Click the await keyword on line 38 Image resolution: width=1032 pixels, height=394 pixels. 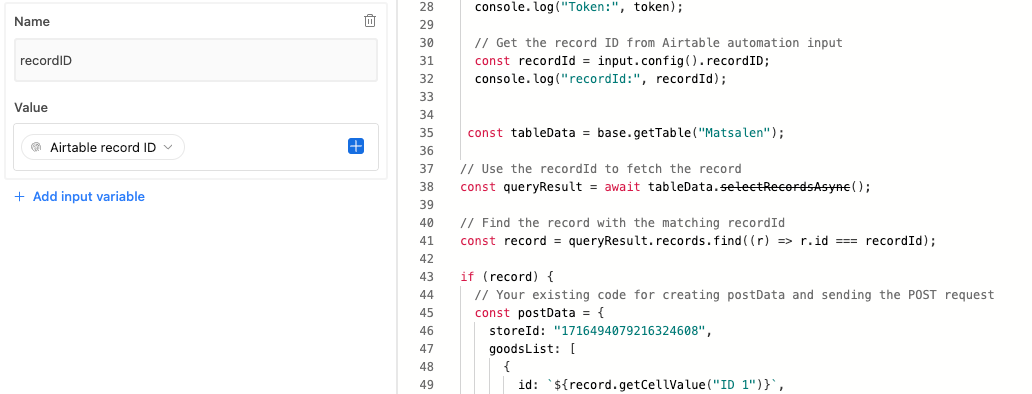tap(623, 187)
